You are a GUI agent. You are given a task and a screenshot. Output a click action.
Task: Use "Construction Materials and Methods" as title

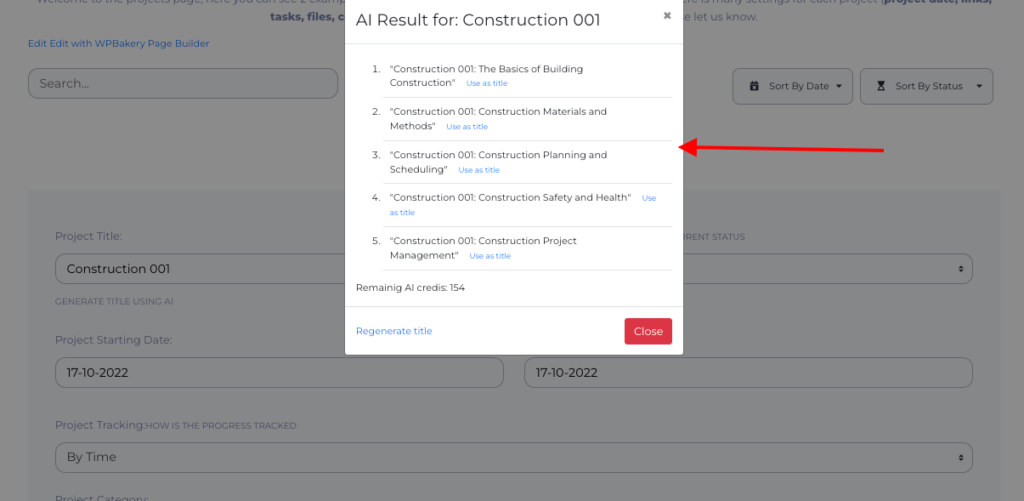[x=467, y=127]
